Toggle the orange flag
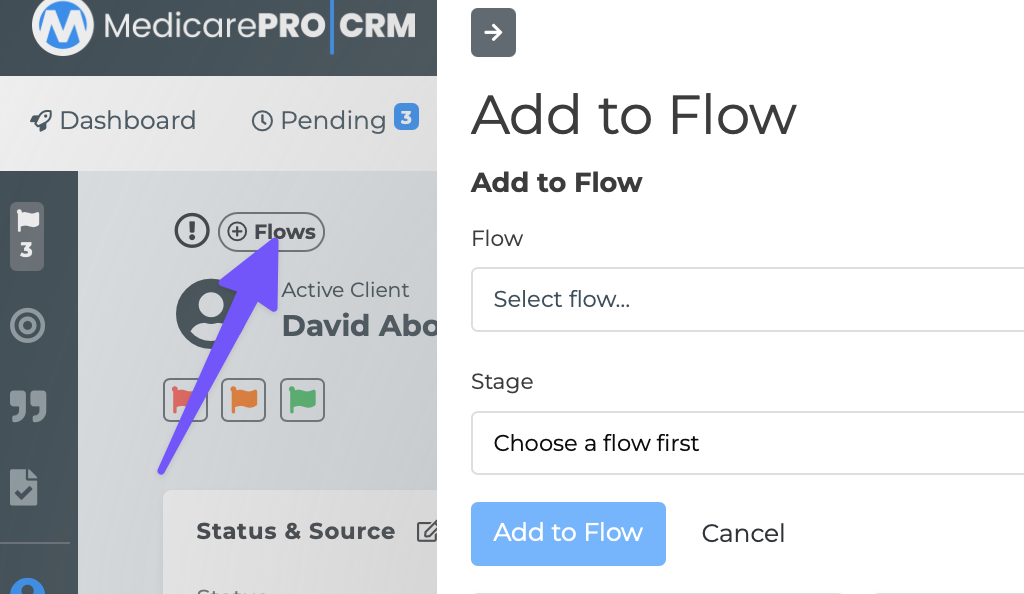This screenshot has width=1024, height=594. click(x=244, y=401)
